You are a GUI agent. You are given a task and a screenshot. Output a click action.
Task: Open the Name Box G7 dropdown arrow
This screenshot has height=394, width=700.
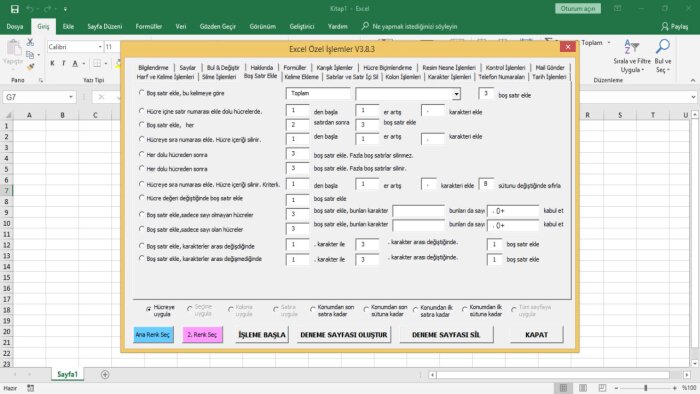pyautogui.click(x=71, y=97)
